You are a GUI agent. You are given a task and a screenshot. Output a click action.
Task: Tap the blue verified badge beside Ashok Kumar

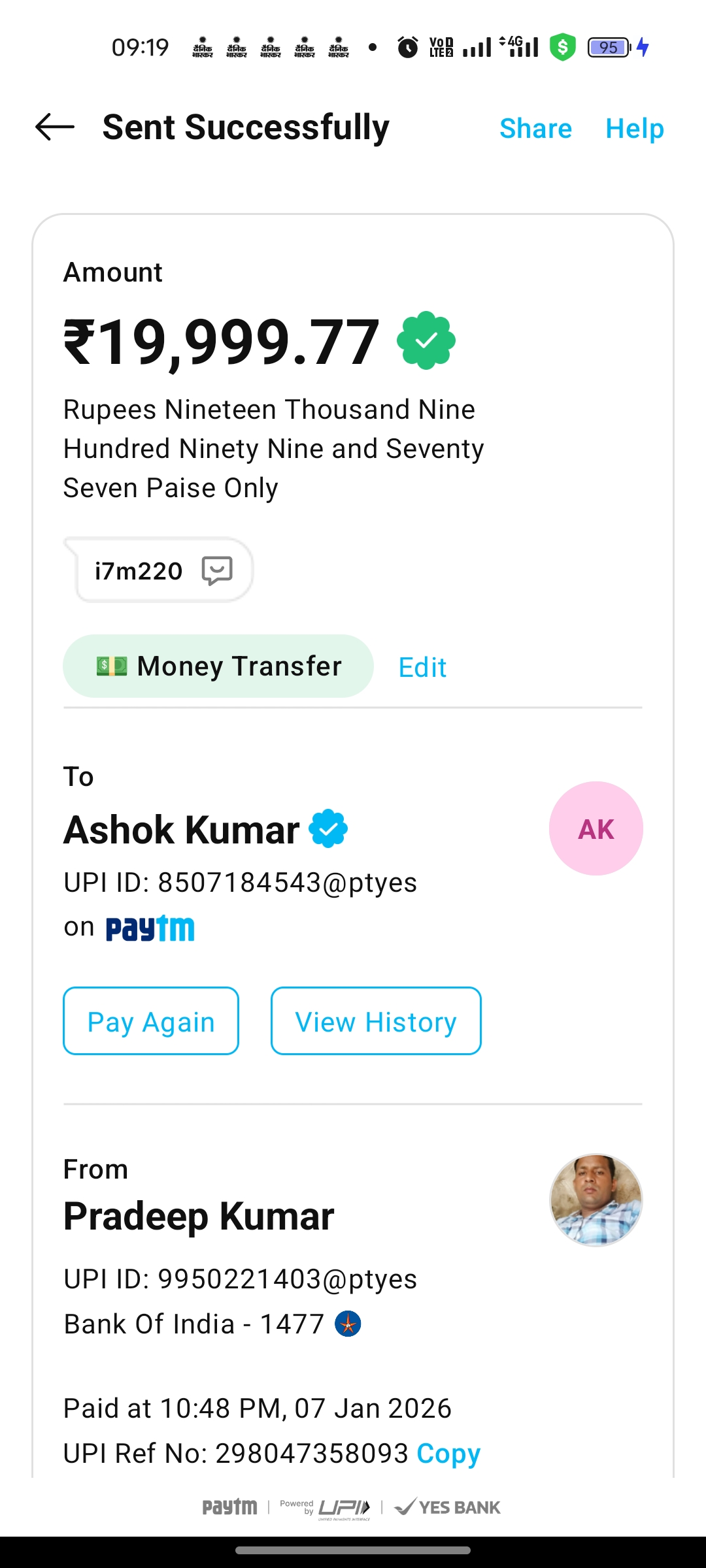coord(328,828)
